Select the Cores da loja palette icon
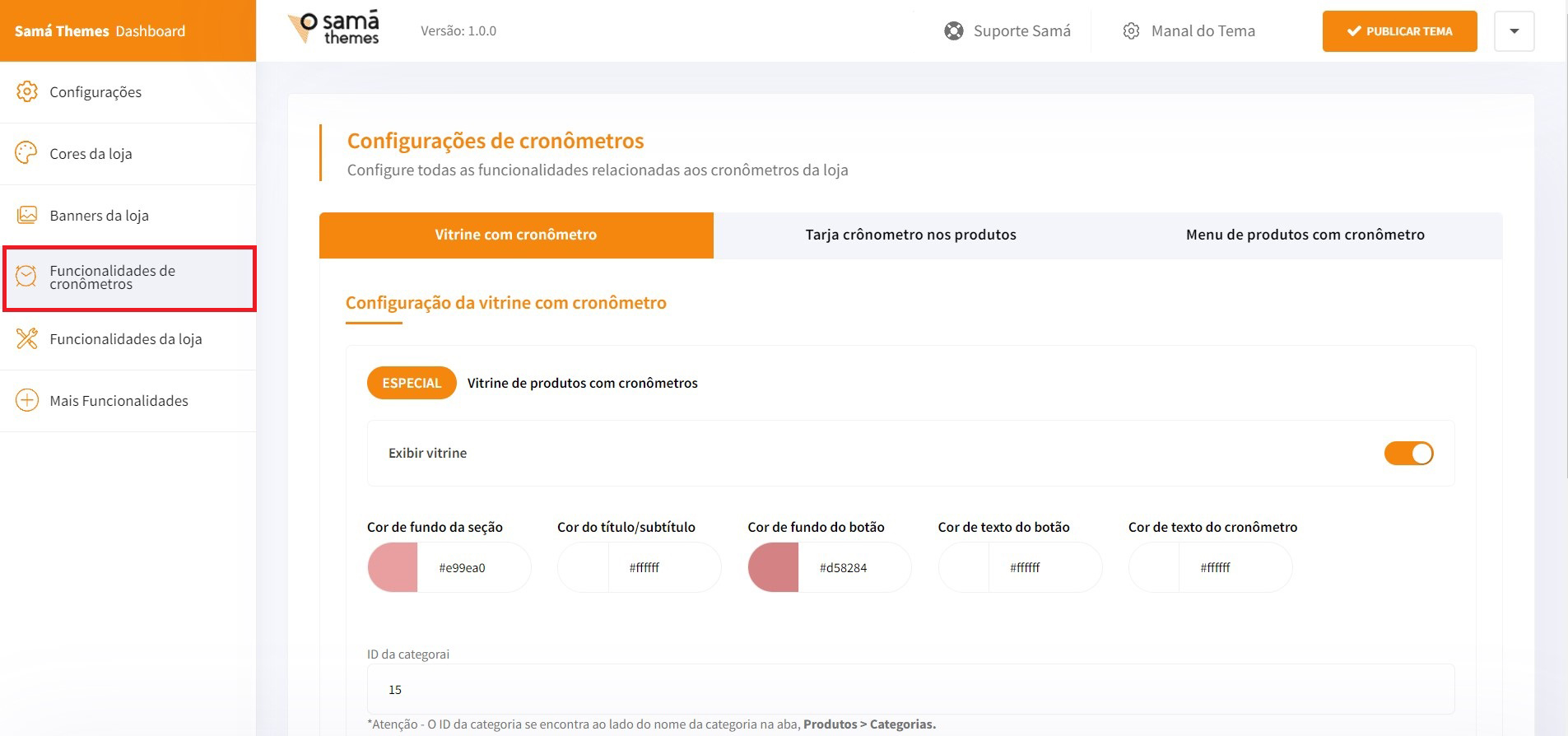The image size is (1568, 736). tap(27, 153)
